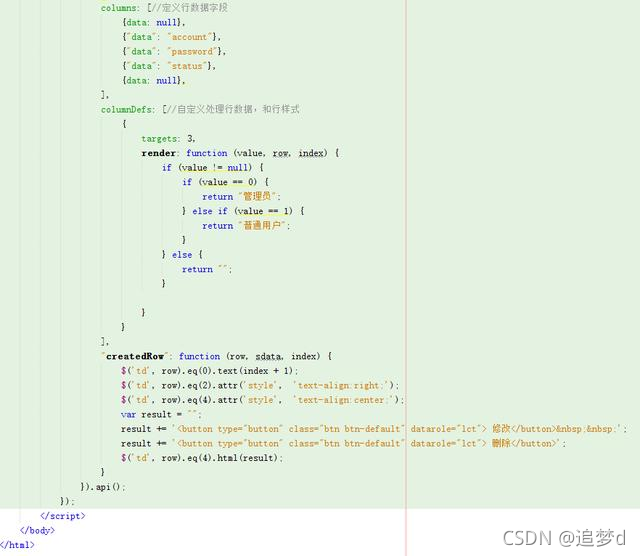
Task: Click the "columnDefs:" property name
Action: (128, 109)
